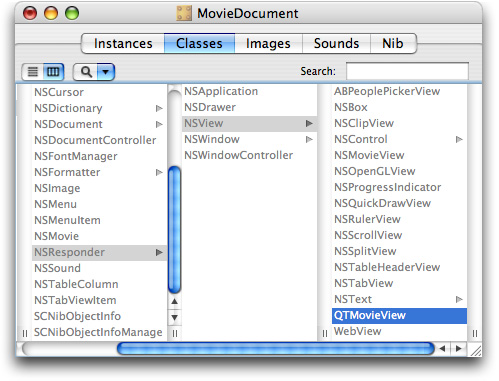The width and height of the screenshot is (499, 381).
Task: Select NSResponder class
Action: (x=69, y=252)
